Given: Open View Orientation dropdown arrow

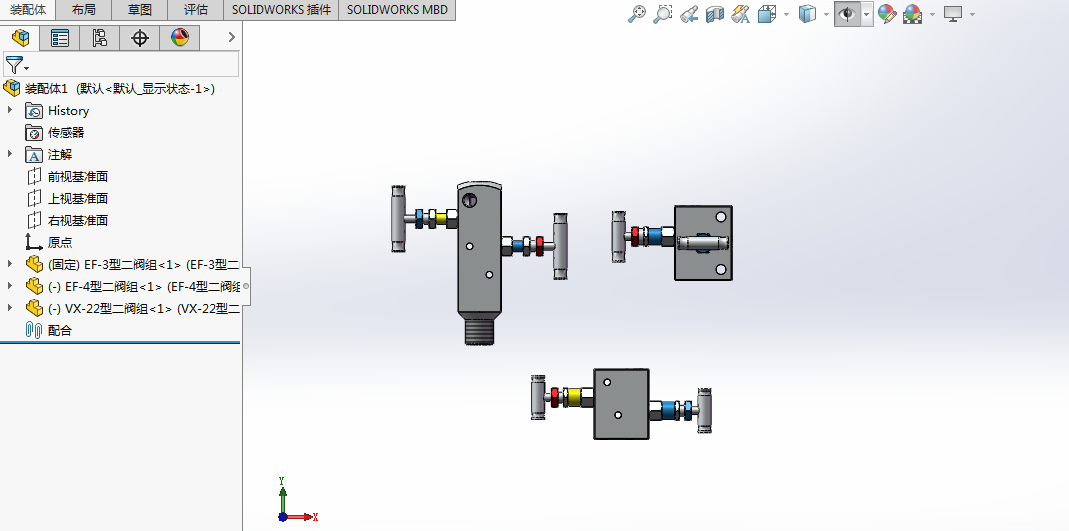Looking at the screenshot, I should pyautogui.click(x=786, y=14).
